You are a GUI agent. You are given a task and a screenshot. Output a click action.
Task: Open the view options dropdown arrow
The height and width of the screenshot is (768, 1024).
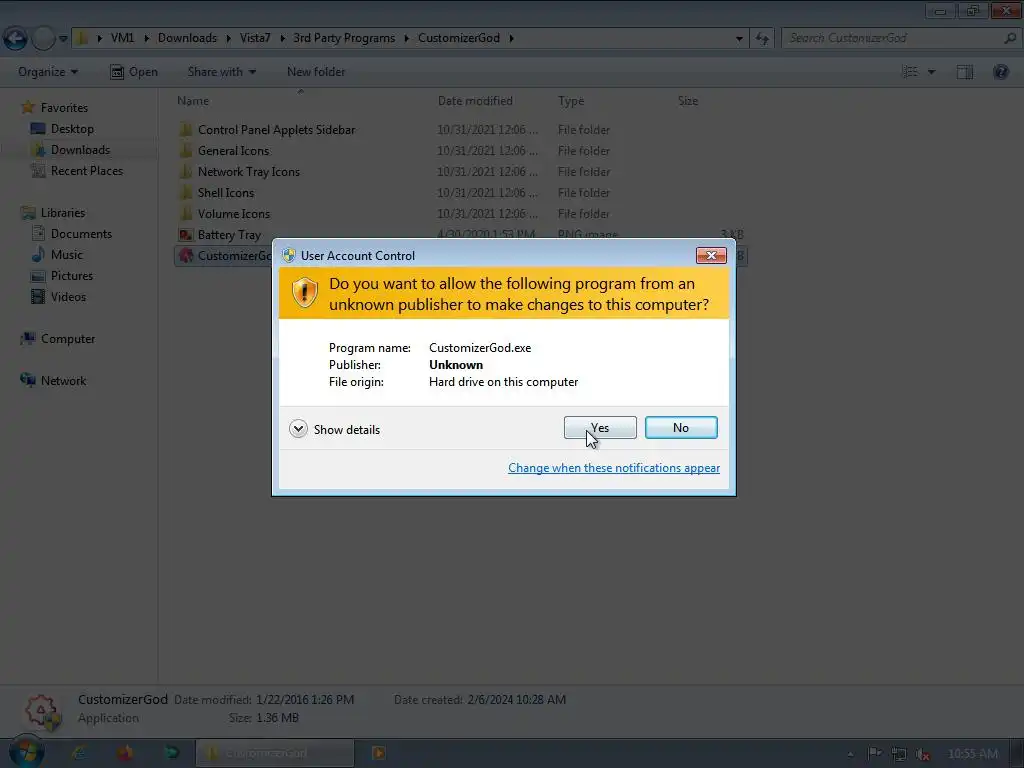[931, 72]
